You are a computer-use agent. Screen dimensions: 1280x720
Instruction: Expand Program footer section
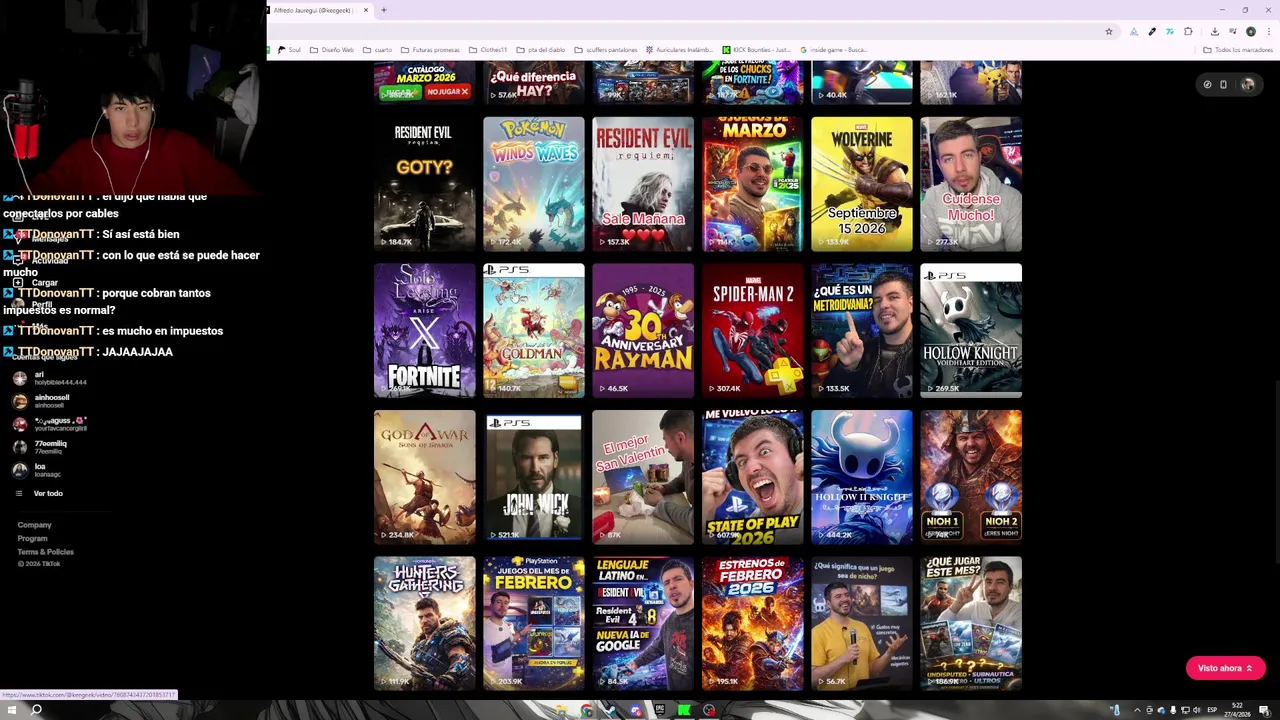pyautogui.click(x=32, y=538)
